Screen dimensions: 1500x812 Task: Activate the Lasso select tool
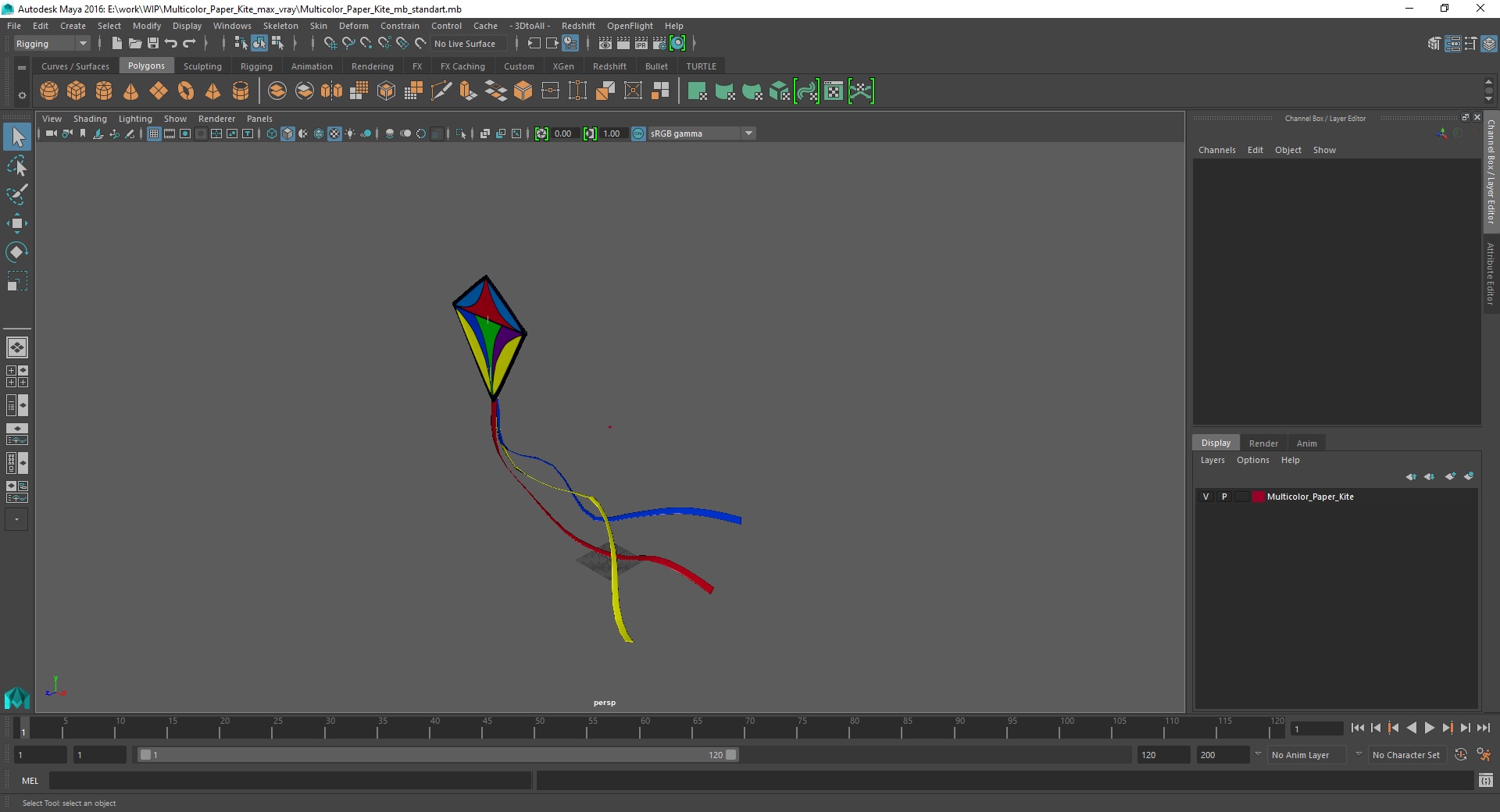[17, 166]
